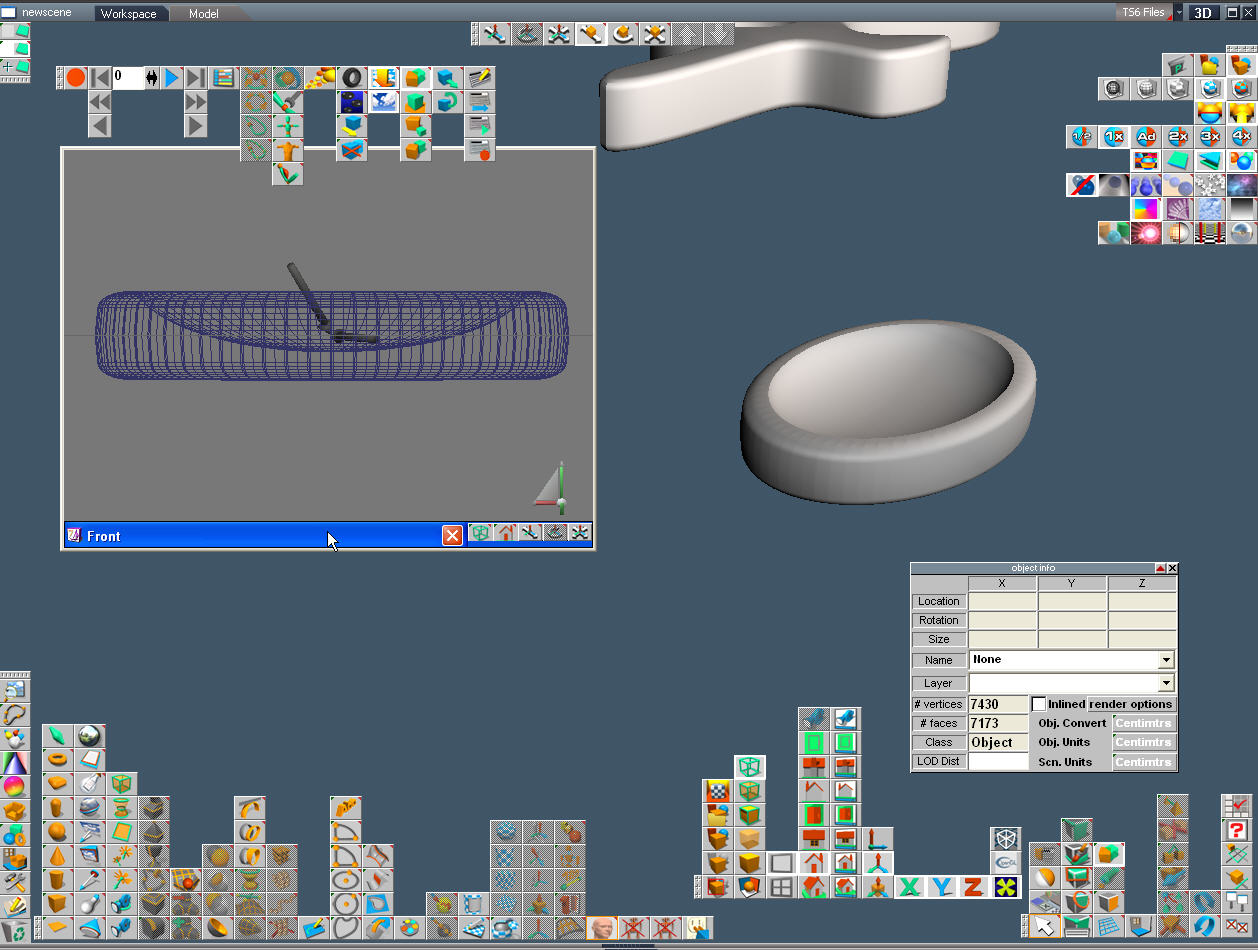Select the Object tool arrow cursor
This screenshot has width=1258, height=950.
pyautogui.click(x=1044, y=926)
